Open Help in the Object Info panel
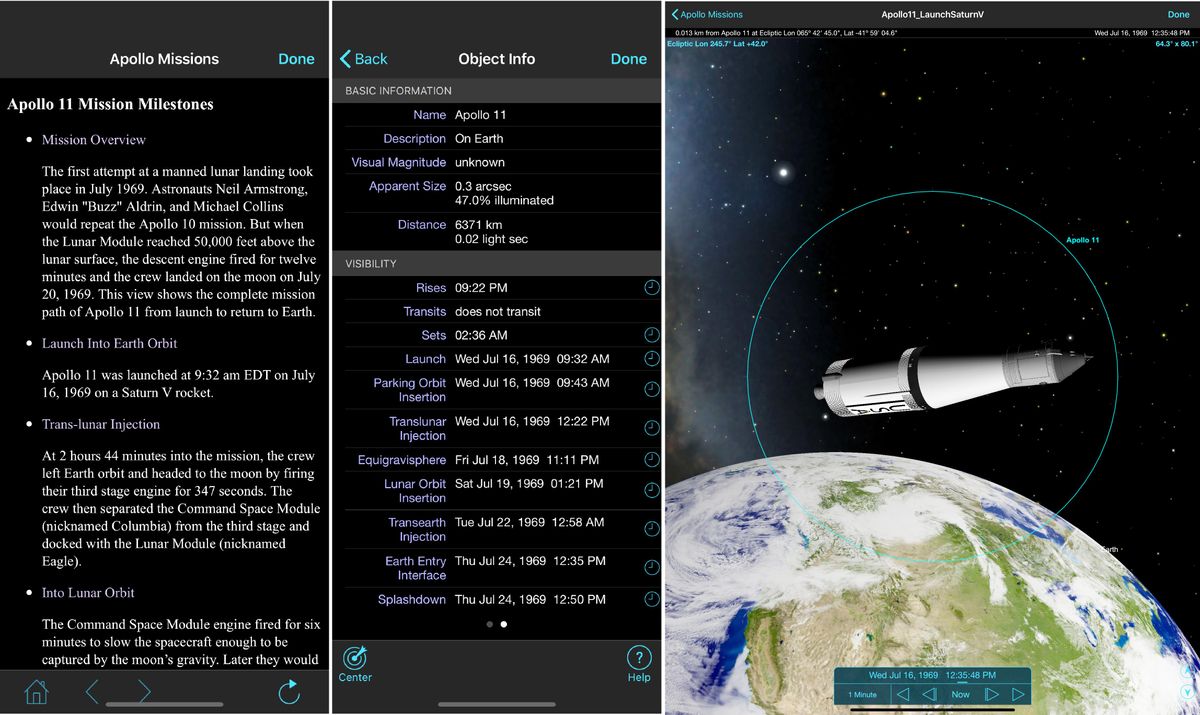The height and width of the screenshot is (715, 1200). (x=639, y=665)
